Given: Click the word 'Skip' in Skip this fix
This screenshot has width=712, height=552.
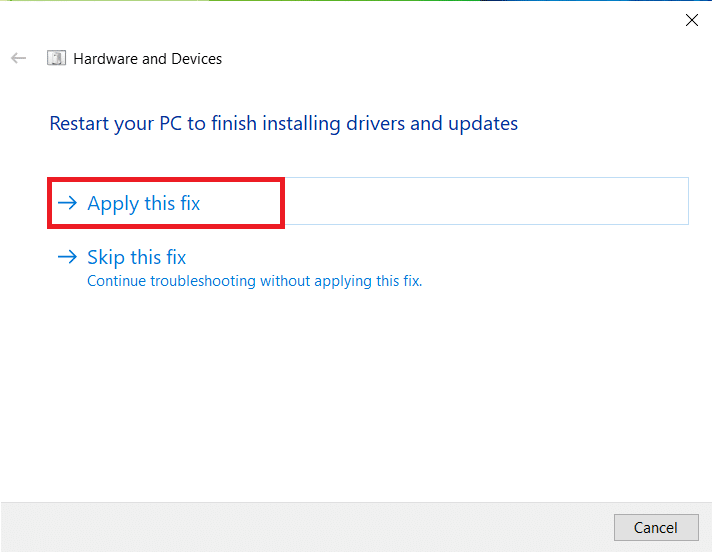Looking at the screenshot, I should 107,257.
